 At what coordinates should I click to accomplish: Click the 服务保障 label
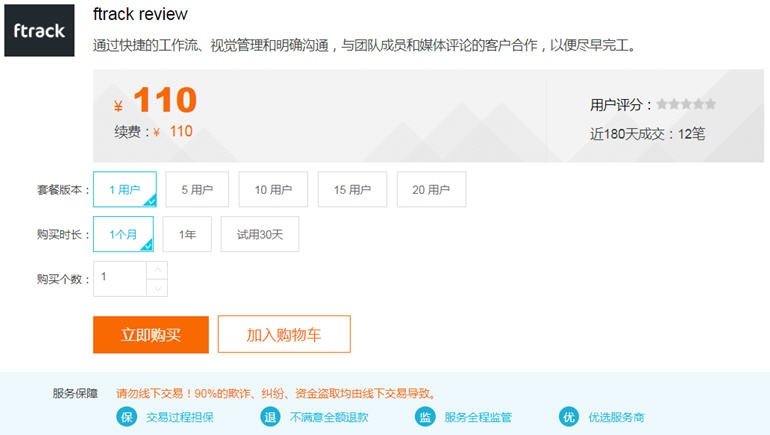click(x=75, y=393)
